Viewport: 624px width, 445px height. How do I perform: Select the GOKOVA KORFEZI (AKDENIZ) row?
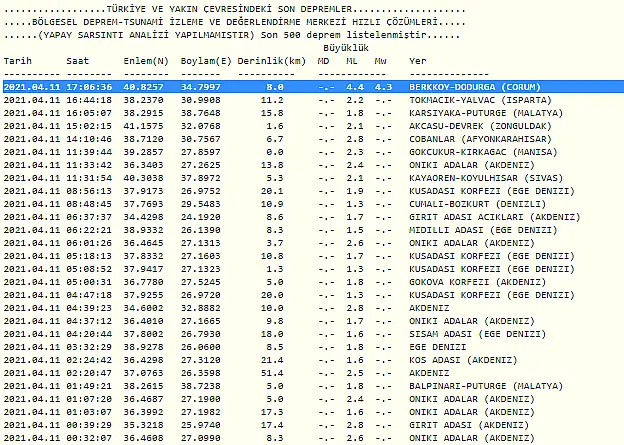pyautogui.click(x=468, y=283)
